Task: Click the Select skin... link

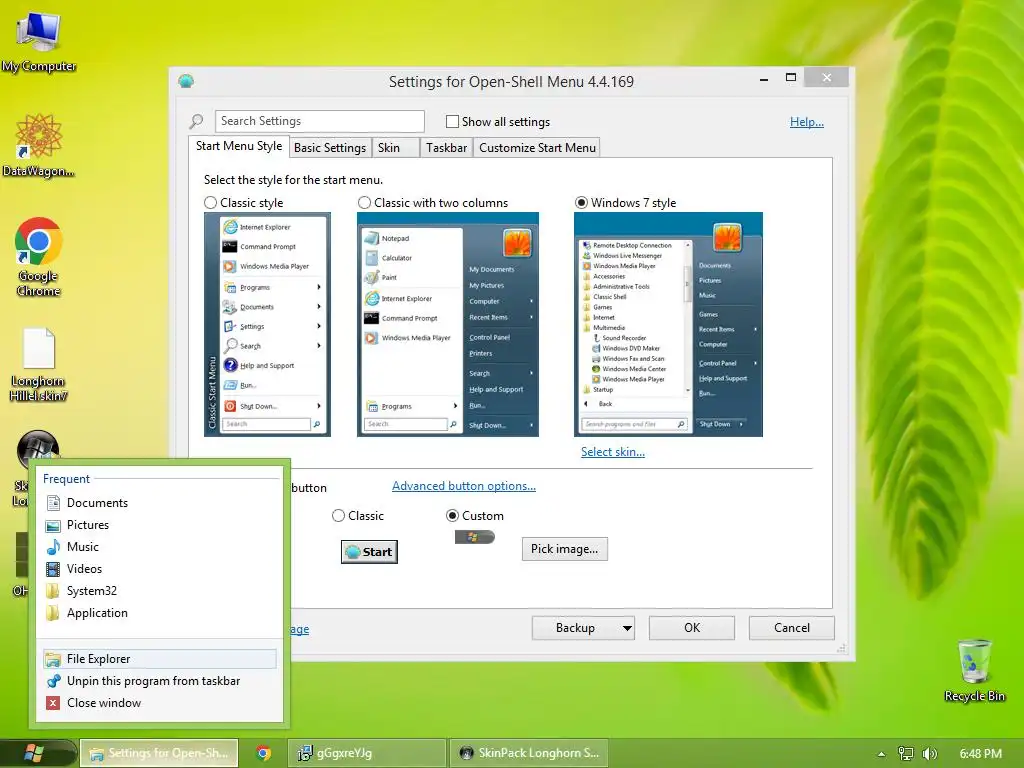Action: [x=613, y=452]
